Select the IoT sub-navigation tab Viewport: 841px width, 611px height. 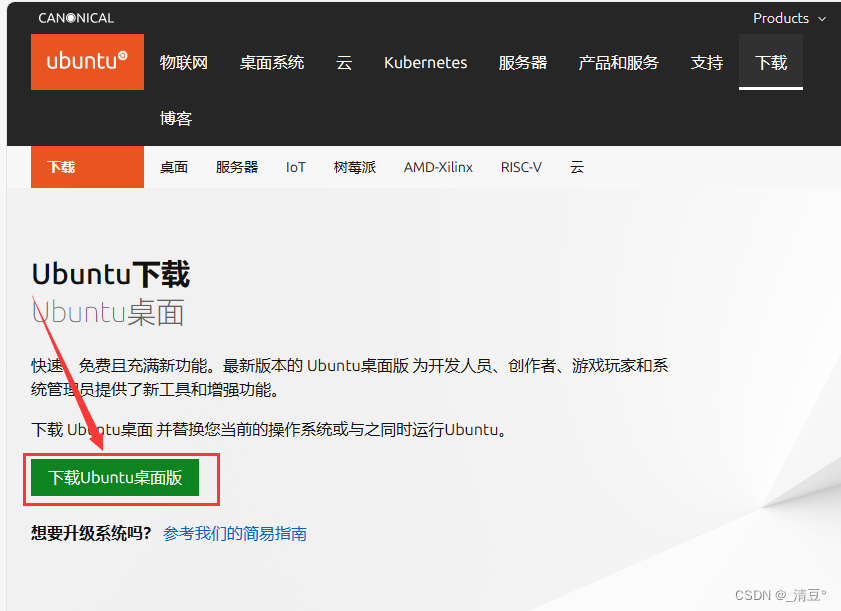tap(296, 167)
